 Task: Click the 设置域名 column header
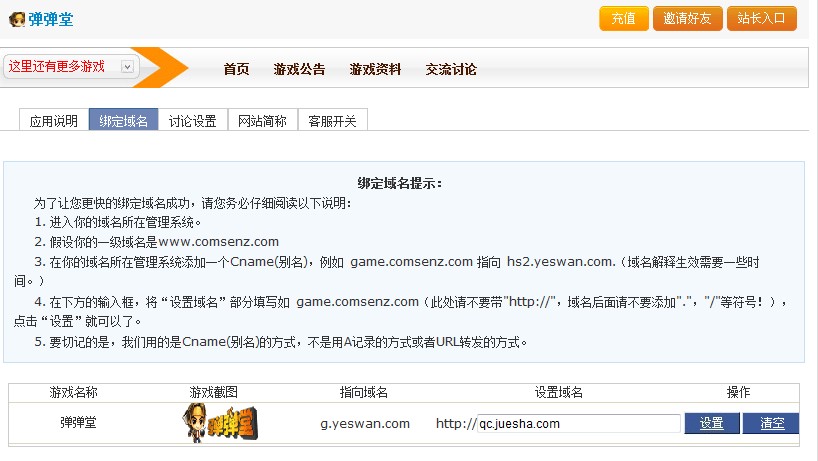coord(559,392)
